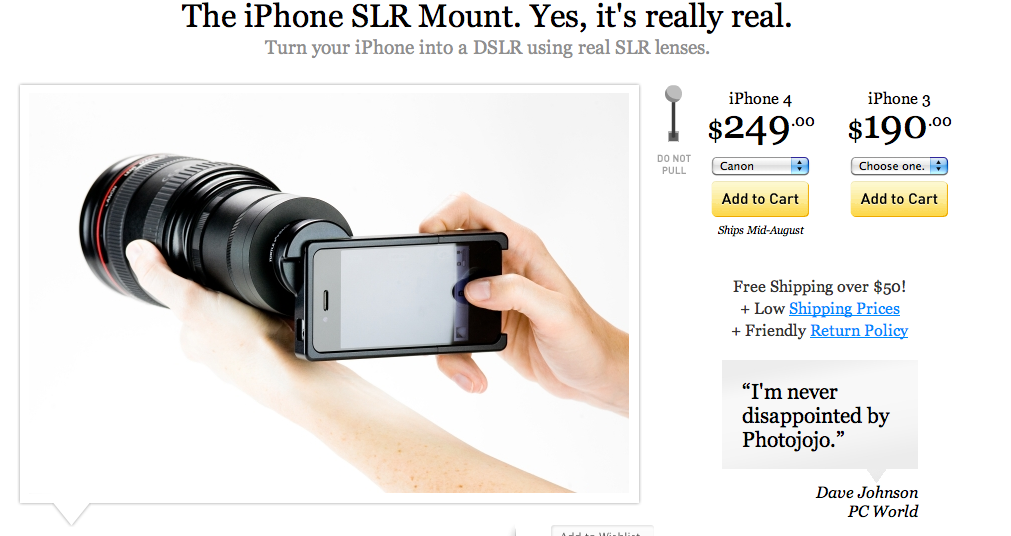Click the $190.00 price

pyautogui.click(x=899, y=129)
